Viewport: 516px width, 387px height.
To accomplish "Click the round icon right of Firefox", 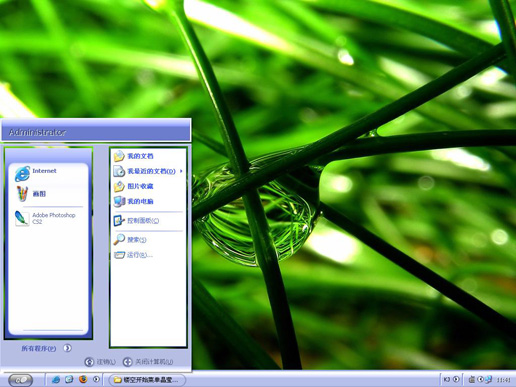I will pos(96,379).
